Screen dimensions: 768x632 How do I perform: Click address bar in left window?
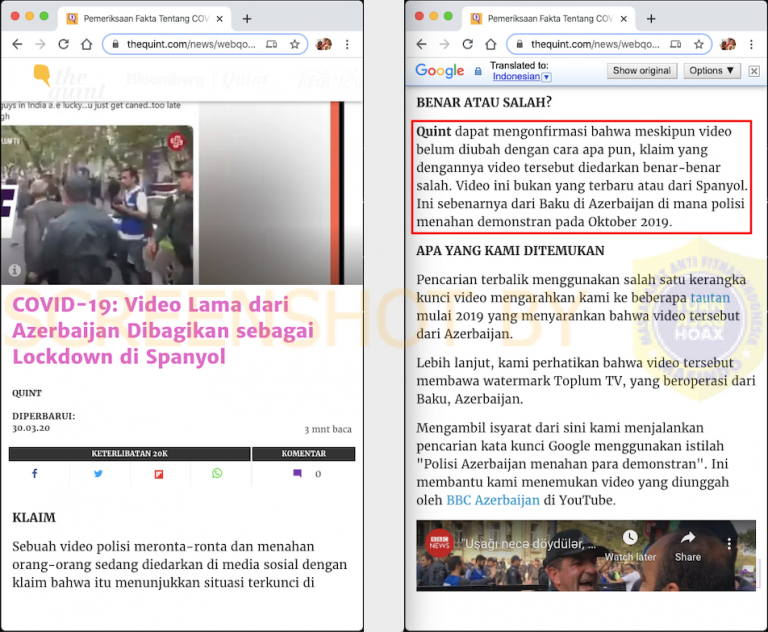pyautogui.click(x=205, y=45)
